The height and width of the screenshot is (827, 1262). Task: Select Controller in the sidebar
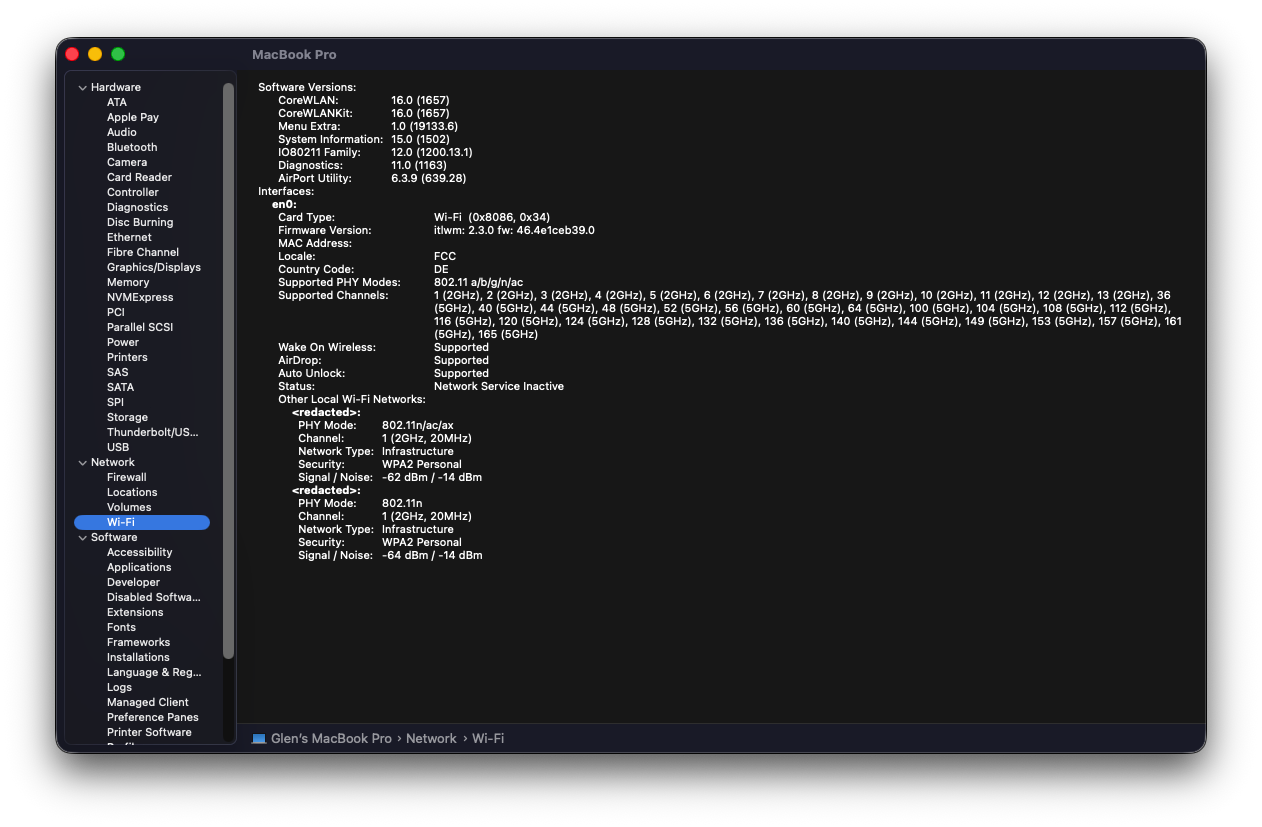(x=133, y=192)
